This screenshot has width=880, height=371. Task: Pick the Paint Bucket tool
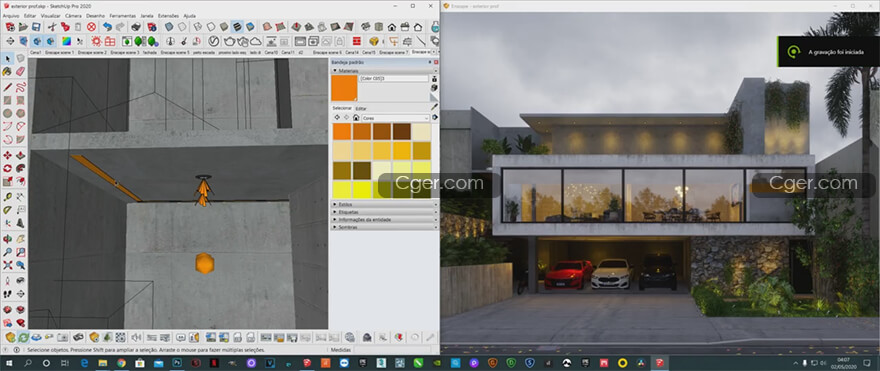(x=7, y=71)
